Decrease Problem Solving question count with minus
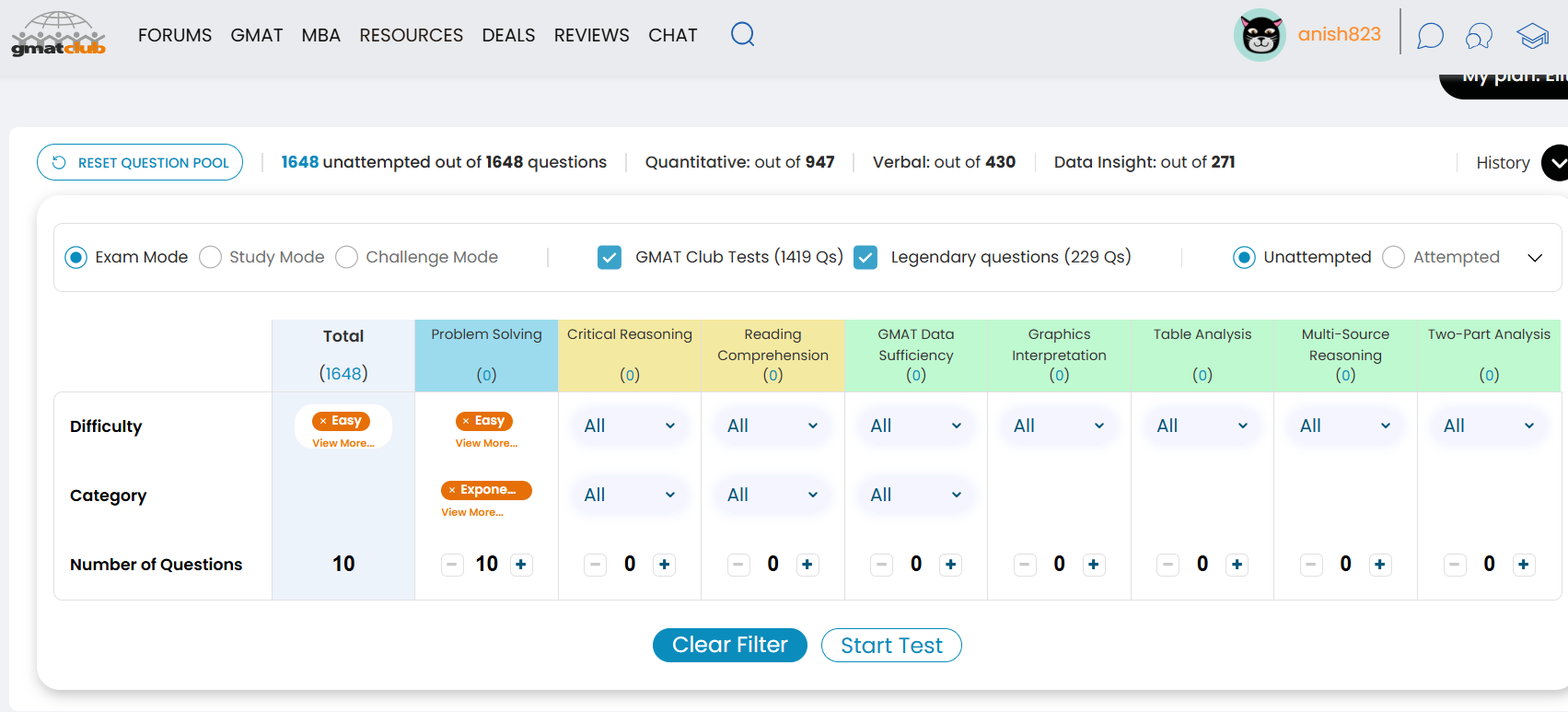 [452, 565]
